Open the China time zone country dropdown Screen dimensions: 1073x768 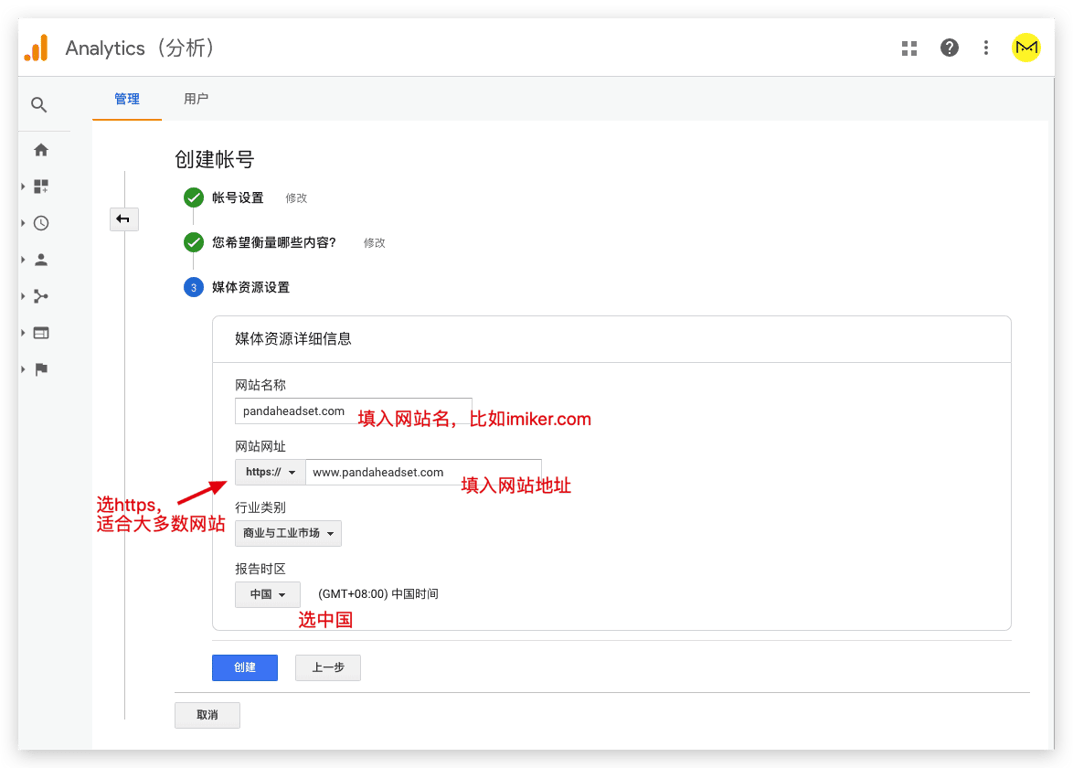pyautogui.click(x=268, y=594)
